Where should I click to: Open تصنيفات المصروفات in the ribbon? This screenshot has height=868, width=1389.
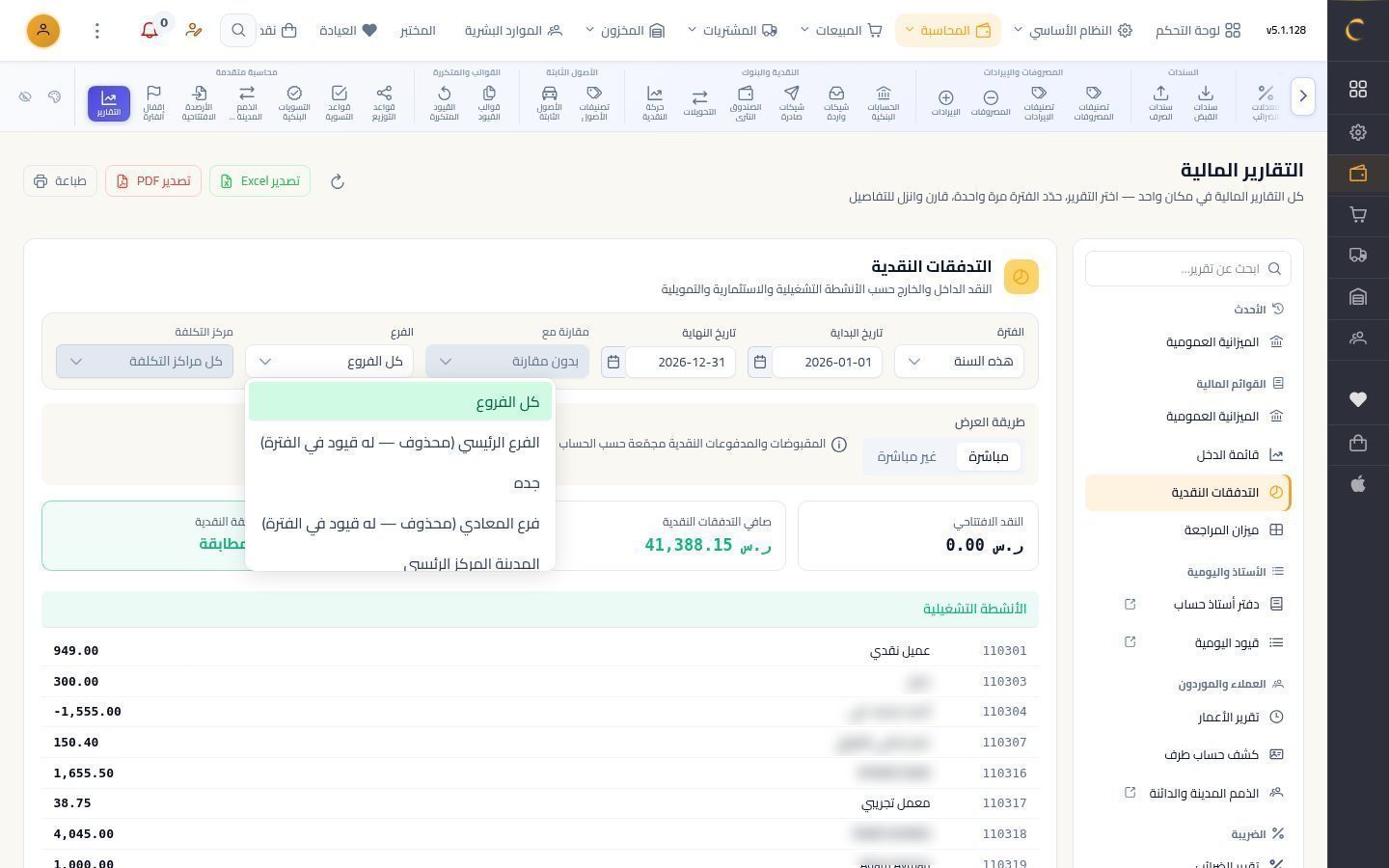click(x=1093, y=102)
